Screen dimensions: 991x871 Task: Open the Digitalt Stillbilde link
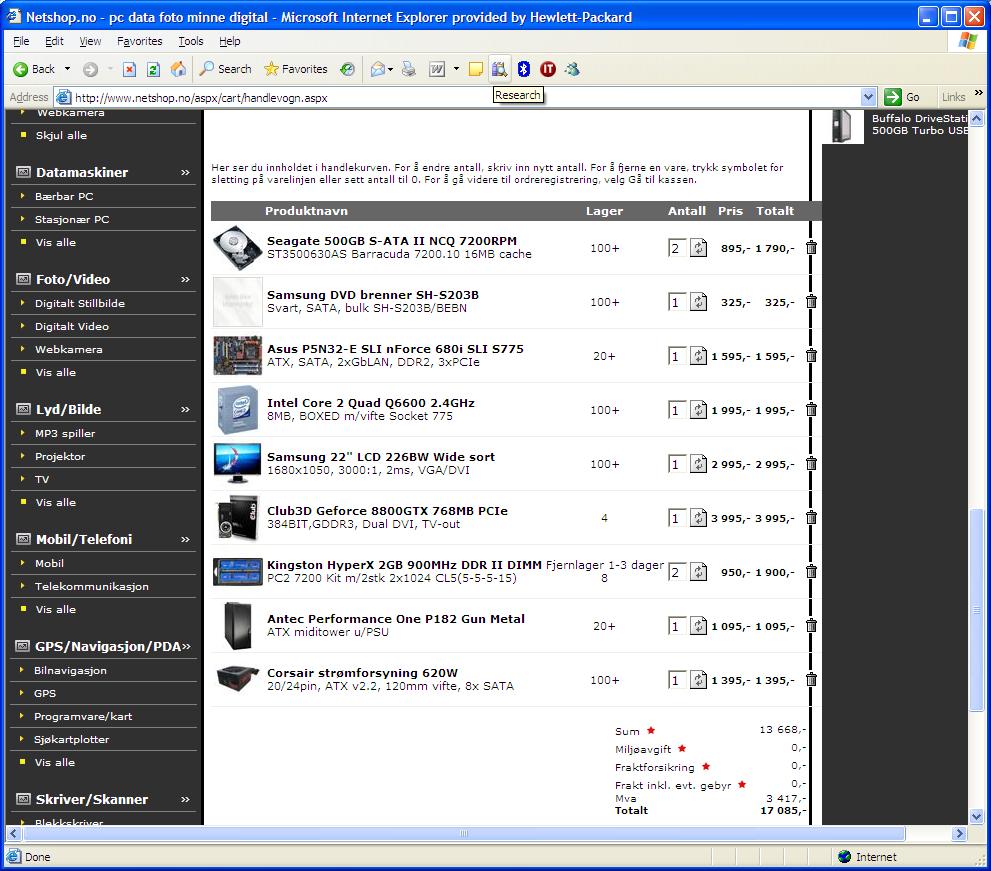[80, 303]
